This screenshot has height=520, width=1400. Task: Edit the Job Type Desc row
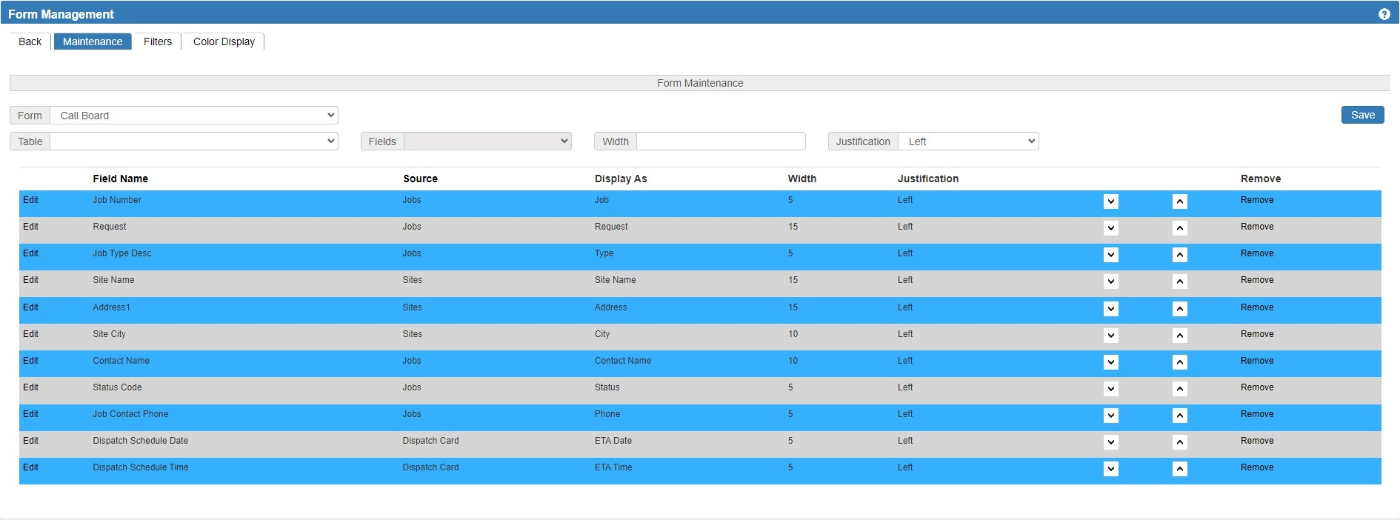(x=31, y=254)
